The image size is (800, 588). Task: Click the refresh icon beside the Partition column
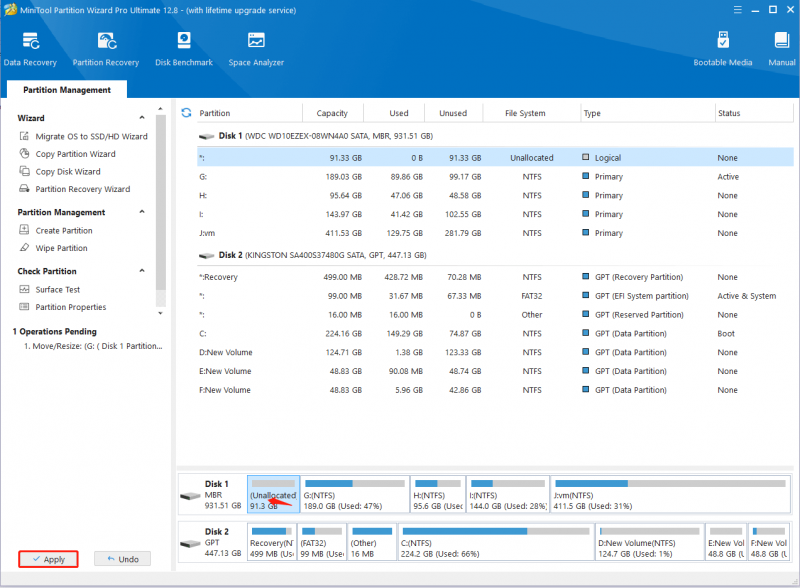coord(187,112)
